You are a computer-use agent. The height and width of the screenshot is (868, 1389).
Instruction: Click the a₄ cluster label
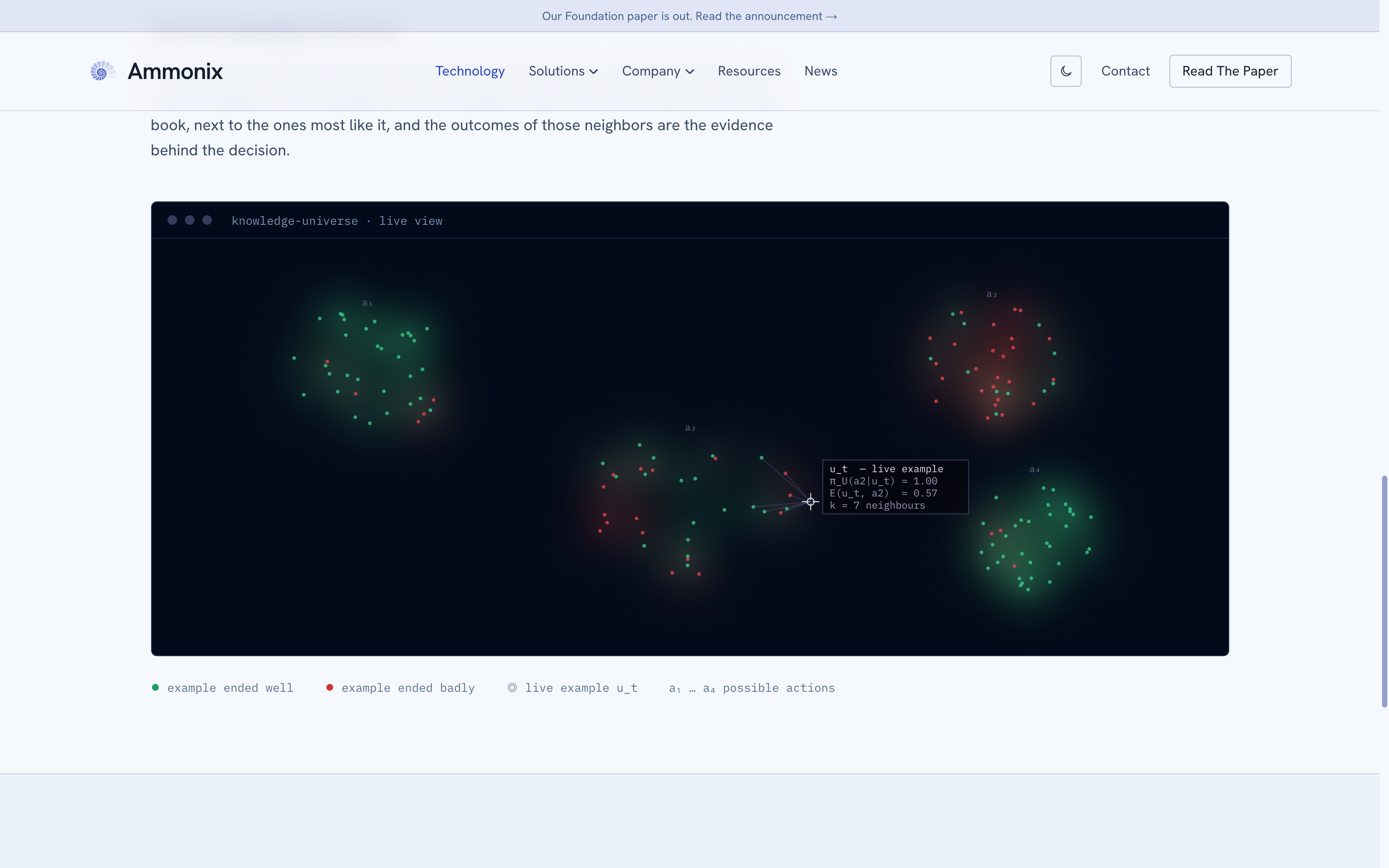(1035, 469)
